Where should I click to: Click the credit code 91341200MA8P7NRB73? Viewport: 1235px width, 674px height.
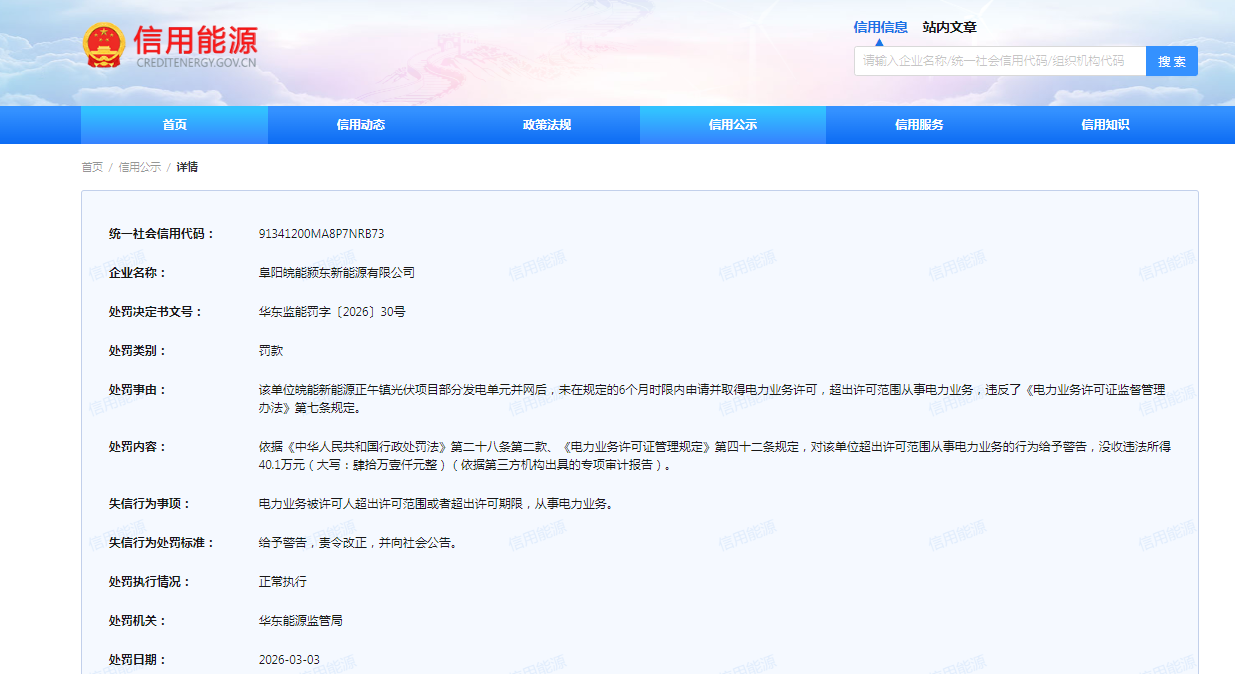321,234
